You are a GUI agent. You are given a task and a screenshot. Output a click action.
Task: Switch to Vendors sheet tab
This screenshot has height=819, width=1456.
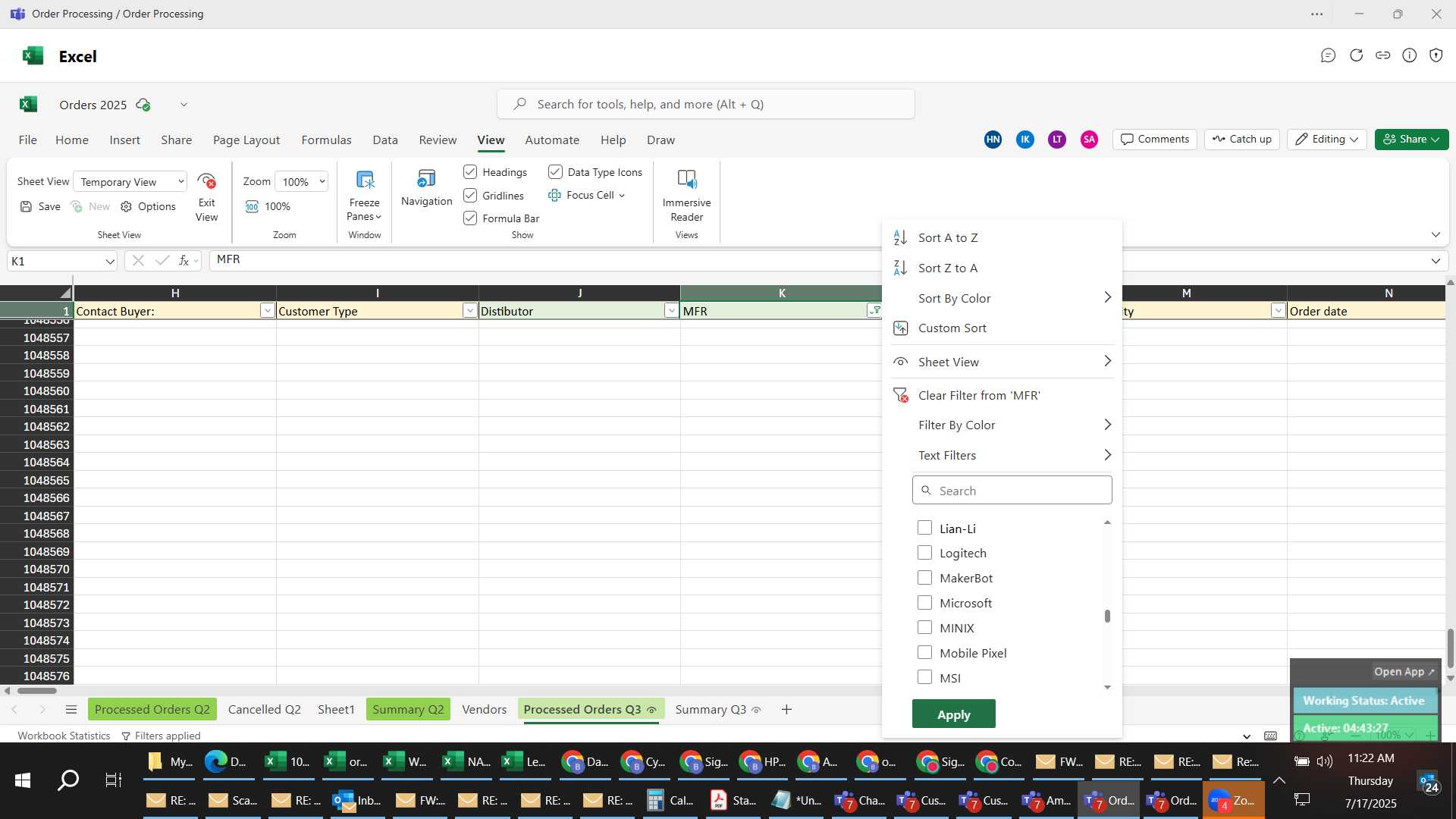[484, 709]
